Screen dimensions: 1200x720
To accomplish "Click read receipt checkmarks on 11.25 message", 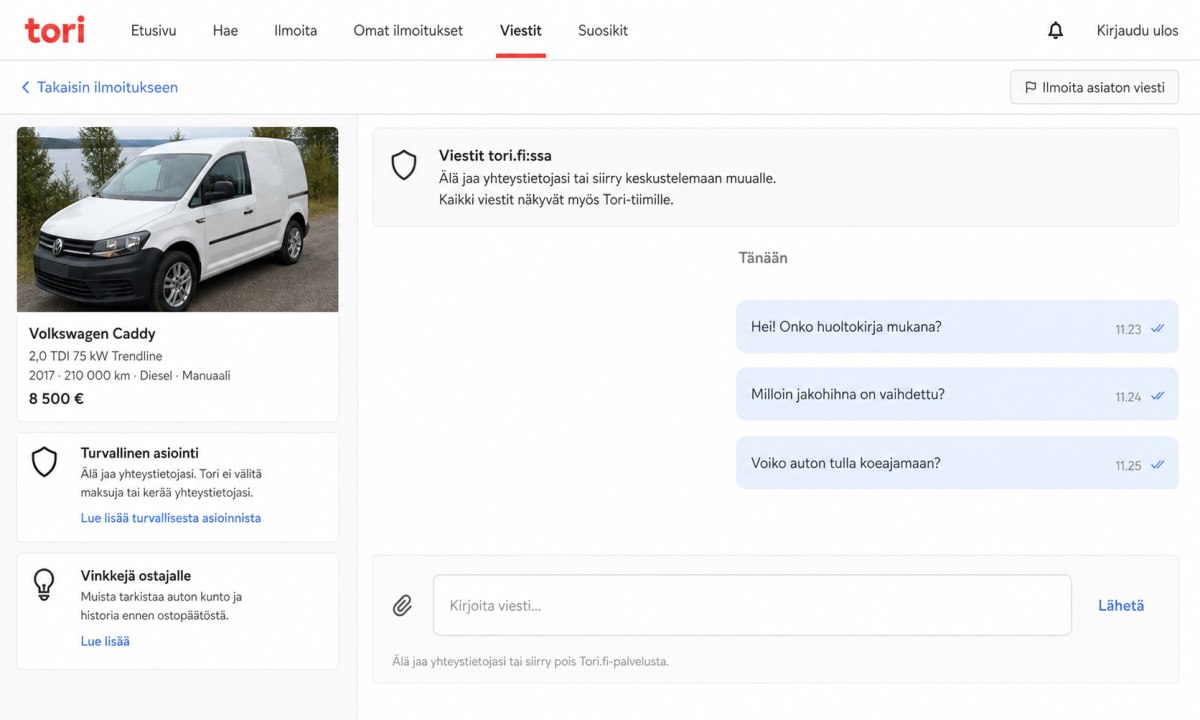I will [x=1157, y=465].
